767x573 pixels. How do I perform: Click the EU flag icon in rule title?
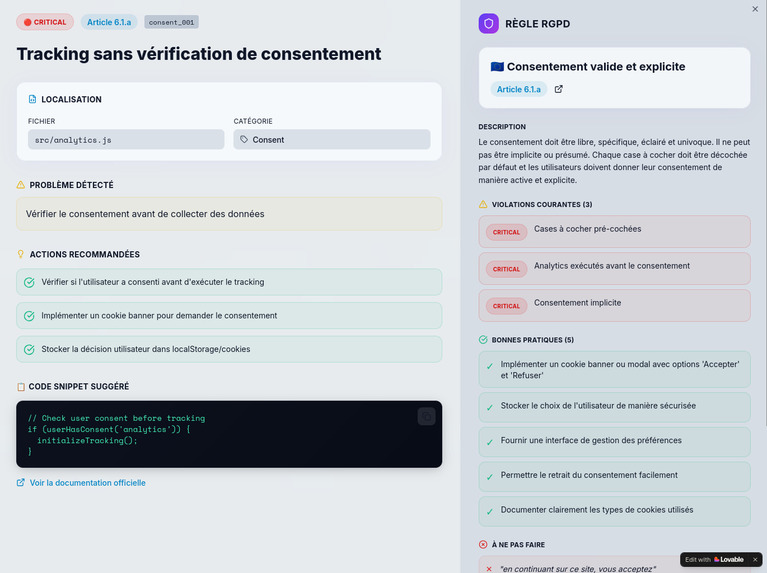click(x=497, y=67)
